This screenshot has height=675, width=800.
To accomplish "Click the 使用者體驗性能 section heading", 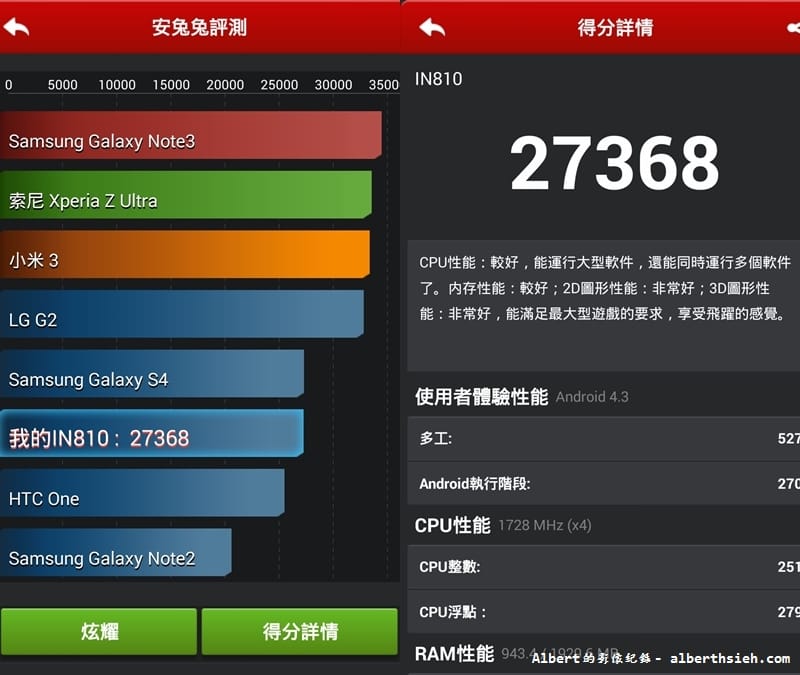I will pyautogui.click(x=482, y=397).
